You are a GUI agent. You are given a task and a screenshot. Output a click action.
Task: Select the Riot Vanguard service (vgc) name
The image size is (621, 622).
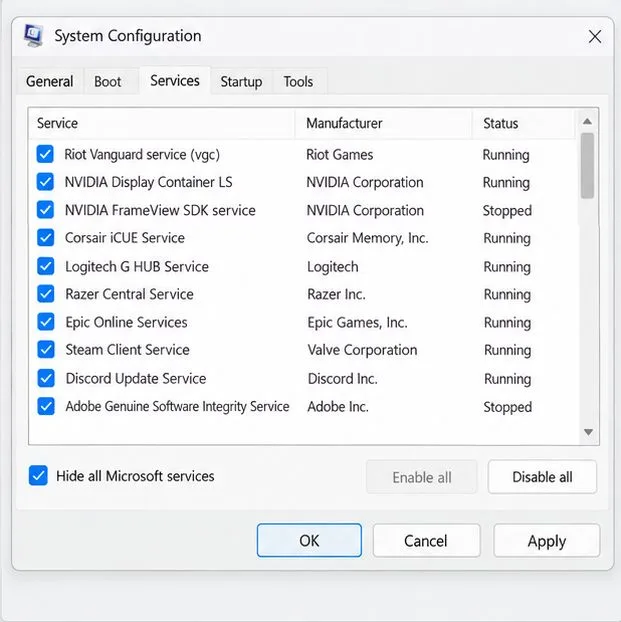click(x=142, y=155)
